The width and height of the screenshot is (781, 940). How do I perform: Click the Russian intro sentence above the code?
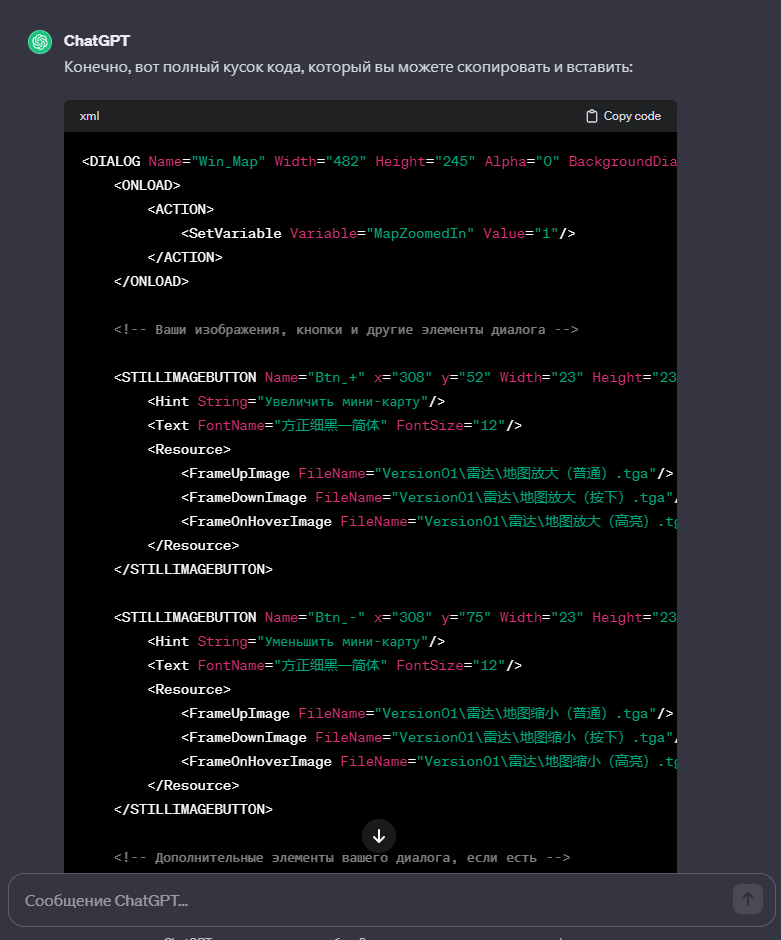tap(348, 67)
